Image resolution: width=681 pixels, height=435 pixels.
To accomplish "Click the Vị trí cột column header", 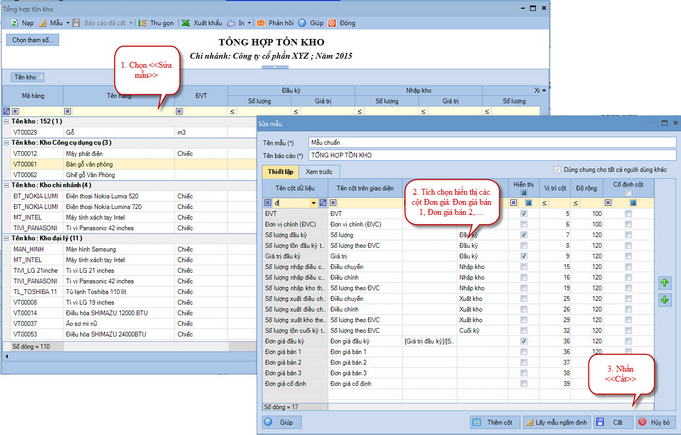I will 555,188.
